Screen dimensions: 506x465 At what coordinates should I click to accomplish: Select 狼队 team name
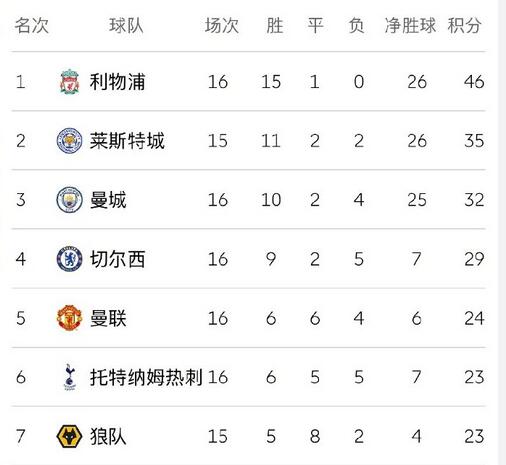click(x=108, y=436)
